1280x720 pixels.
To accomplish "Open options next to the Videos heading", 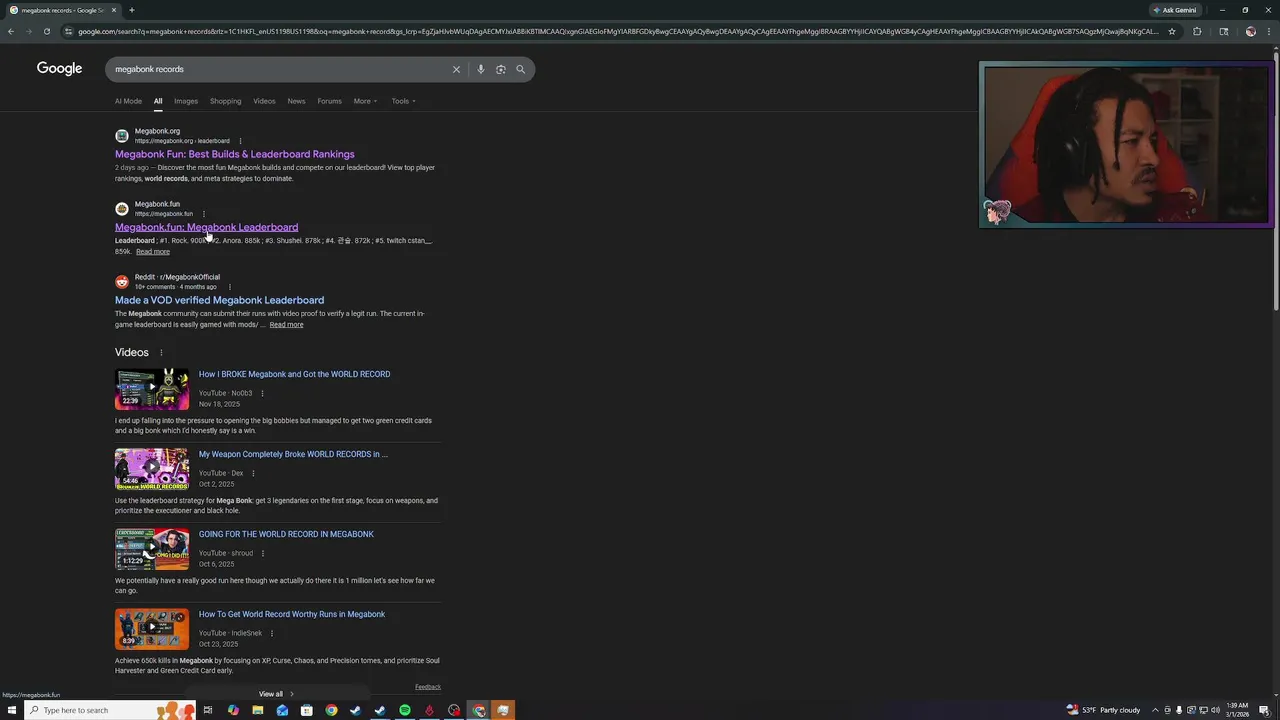I will [161, 353].
